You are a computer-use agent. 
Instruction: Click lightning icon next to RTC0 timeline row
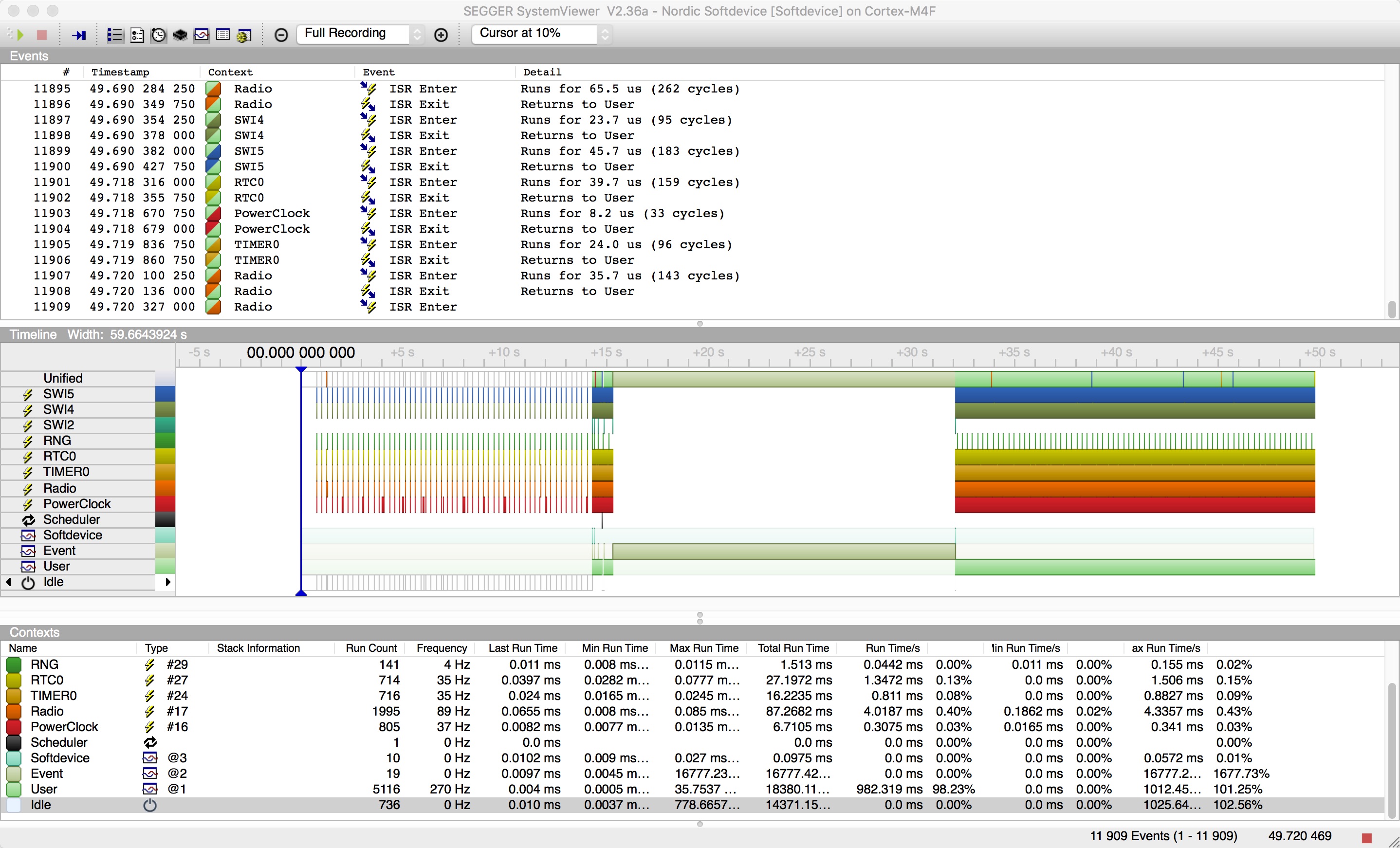(x=28, y=457)
